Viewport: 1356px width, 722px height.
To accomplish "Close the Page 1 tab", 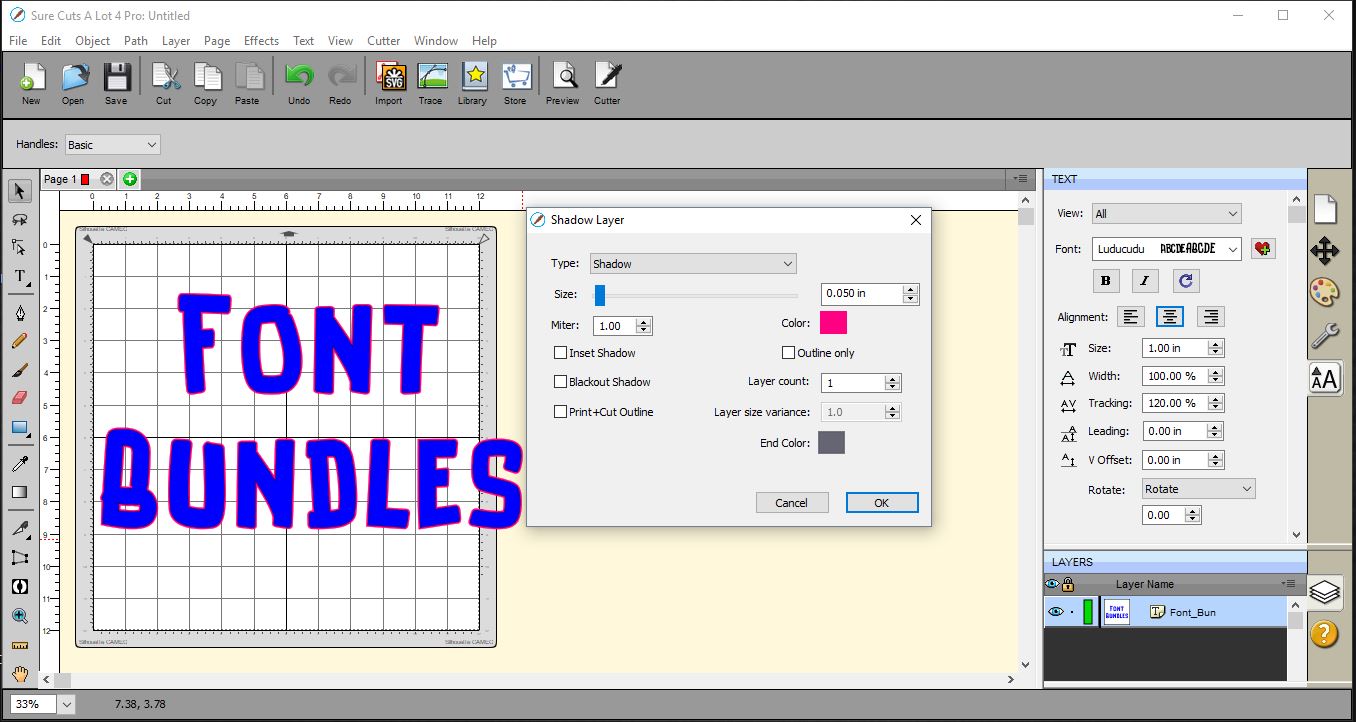I will click(107, 179).
